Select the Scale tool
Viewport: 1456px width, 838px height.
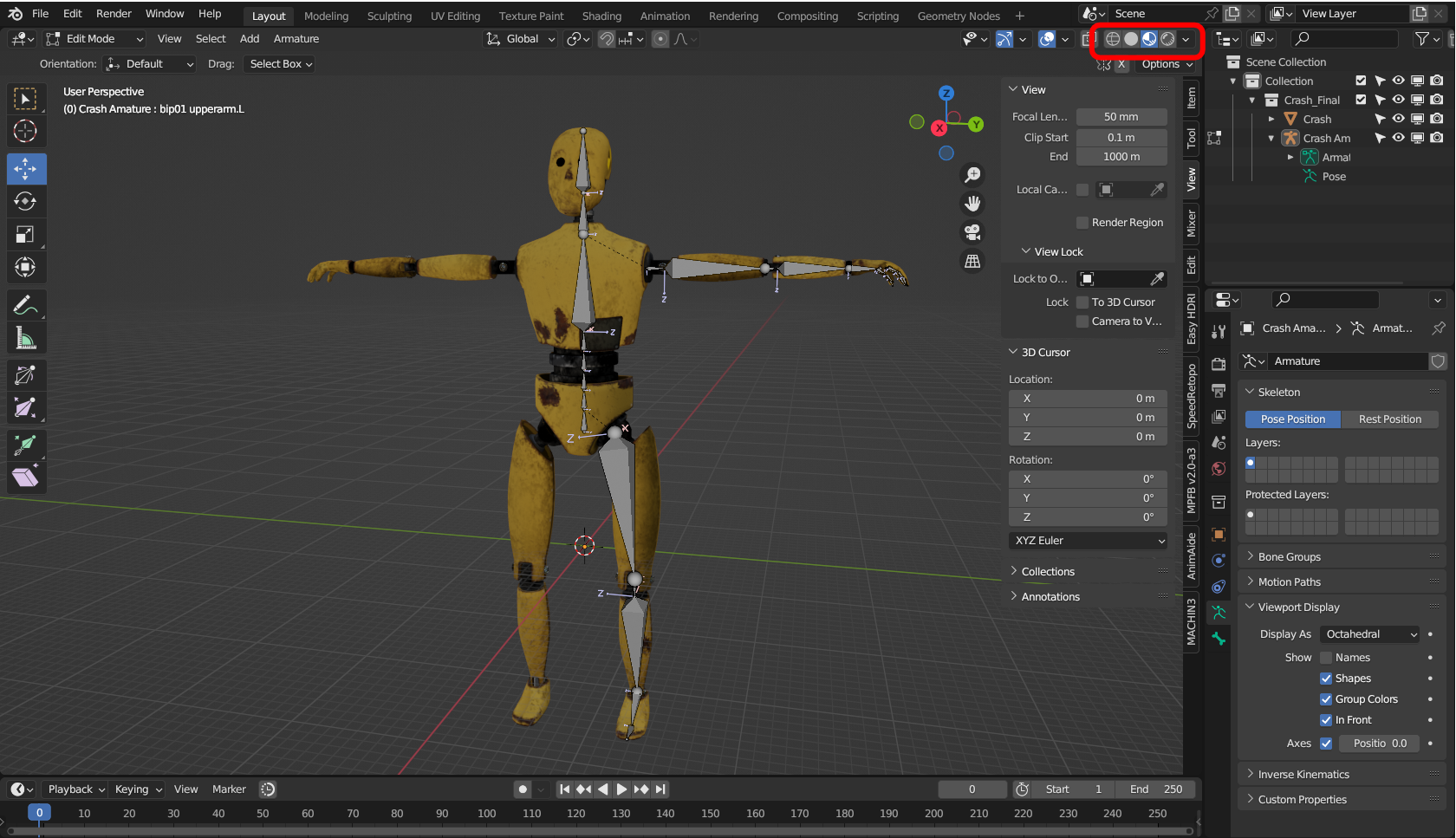point(25,235)
